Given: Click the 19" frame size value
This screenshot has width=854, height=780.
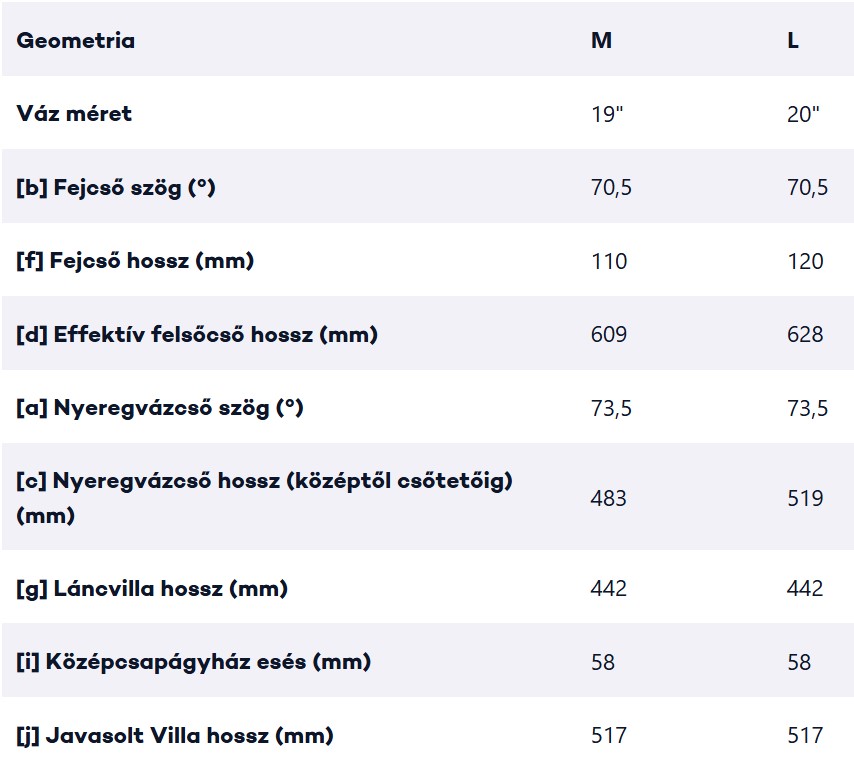Looking at the screenshot, I should [x=607, y=114].
